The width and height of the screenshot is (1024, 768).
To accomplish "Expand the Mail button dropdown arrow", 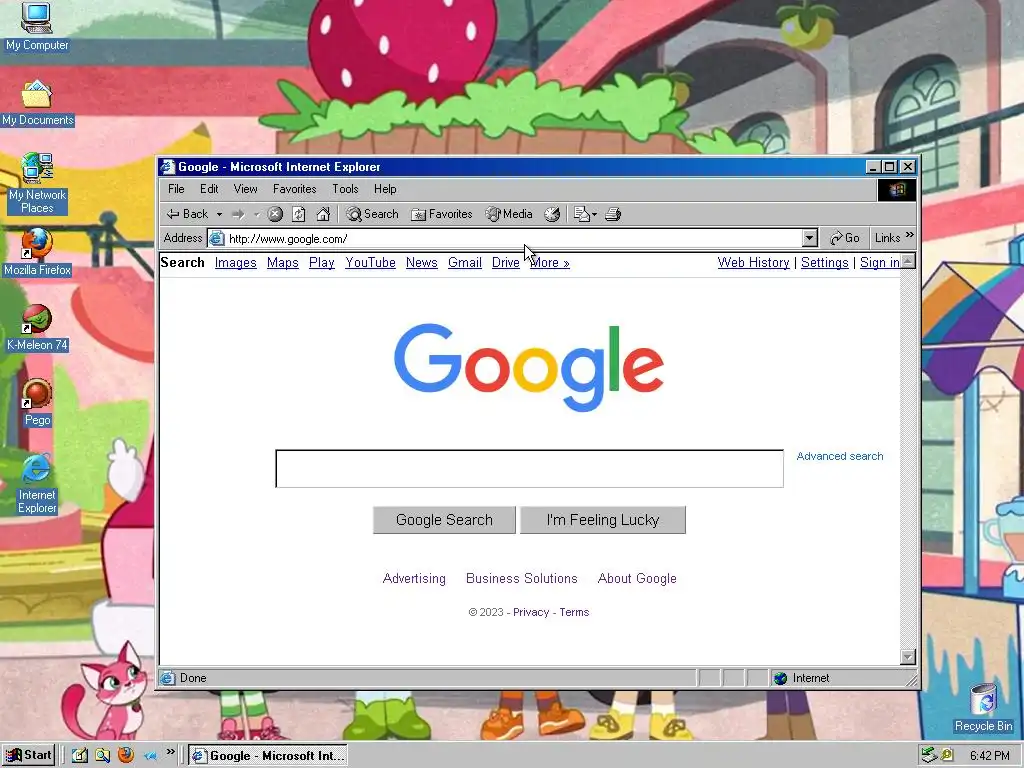I will [x=594, y=214].
